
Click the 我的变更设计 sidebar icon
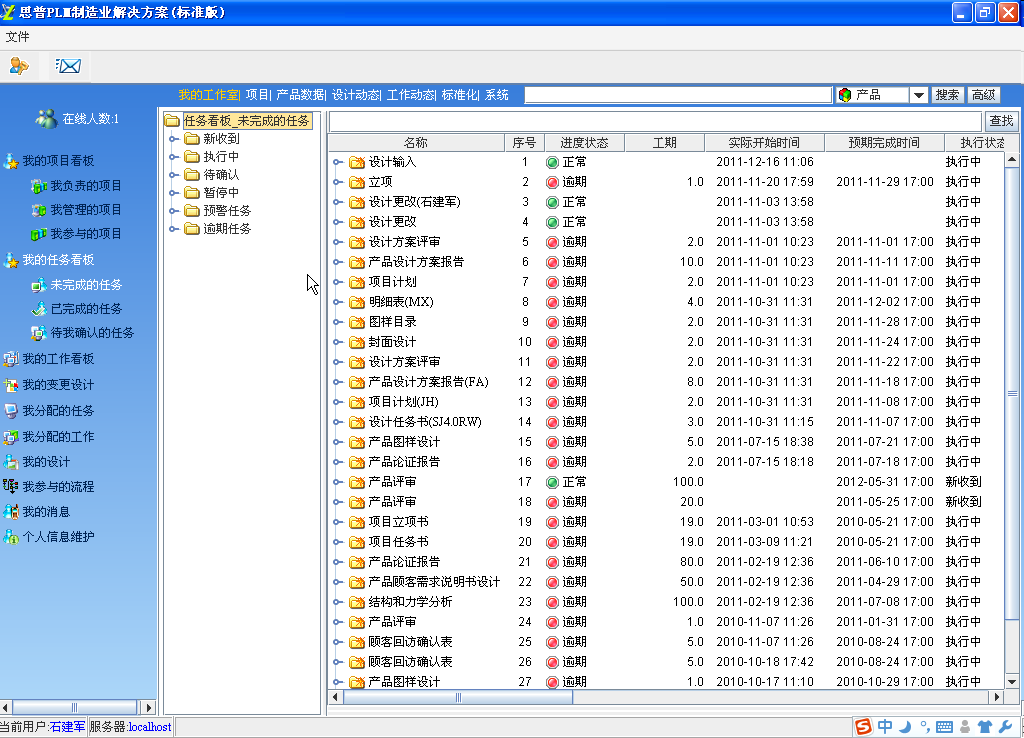click(x=11, y=385)
